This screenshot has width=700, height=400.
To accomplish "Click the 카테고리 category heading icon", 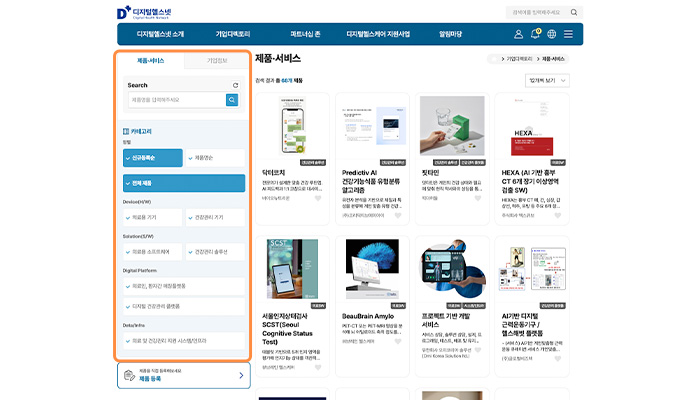I will point(126,131).
